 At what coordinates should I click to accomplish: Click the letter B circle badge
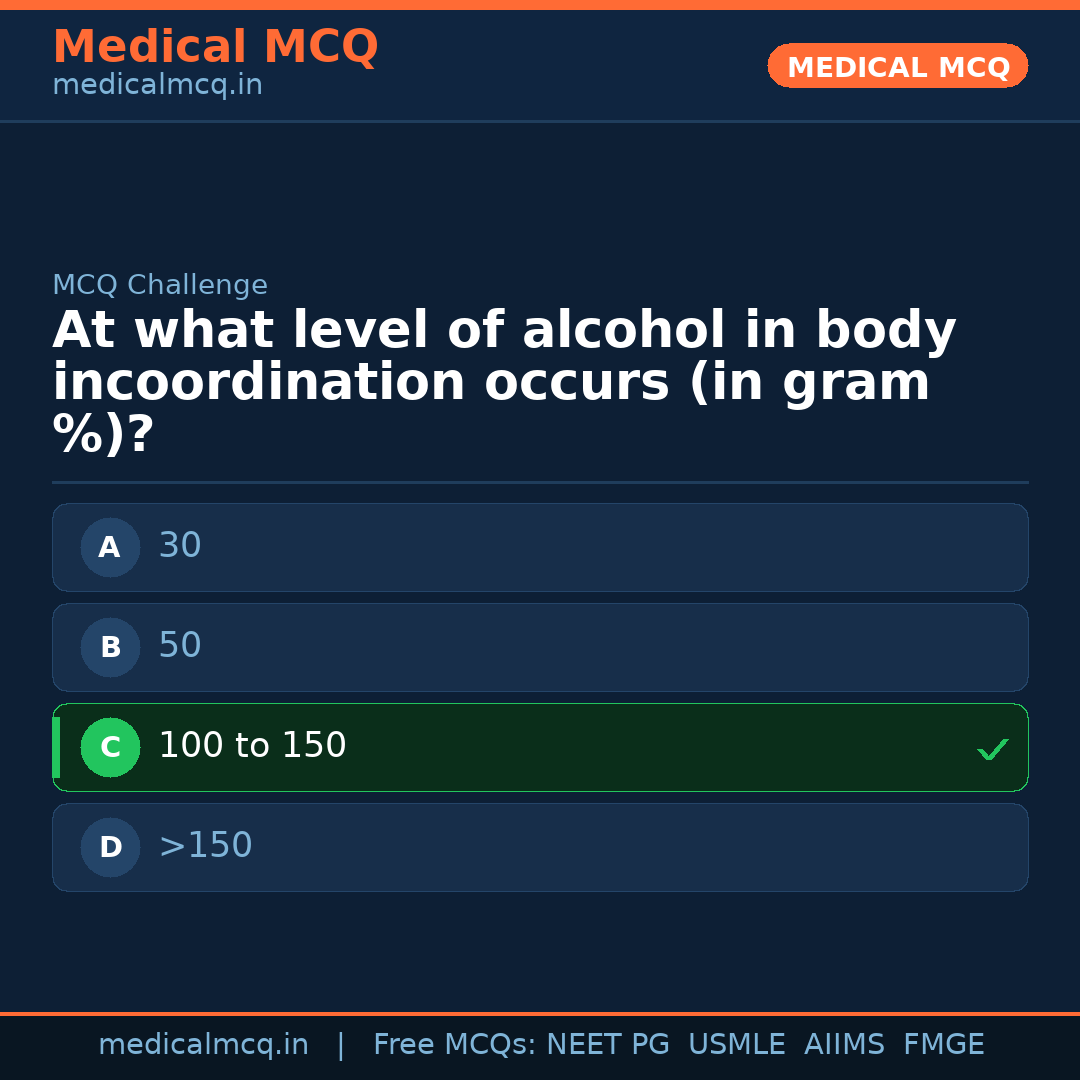[110, 647]
